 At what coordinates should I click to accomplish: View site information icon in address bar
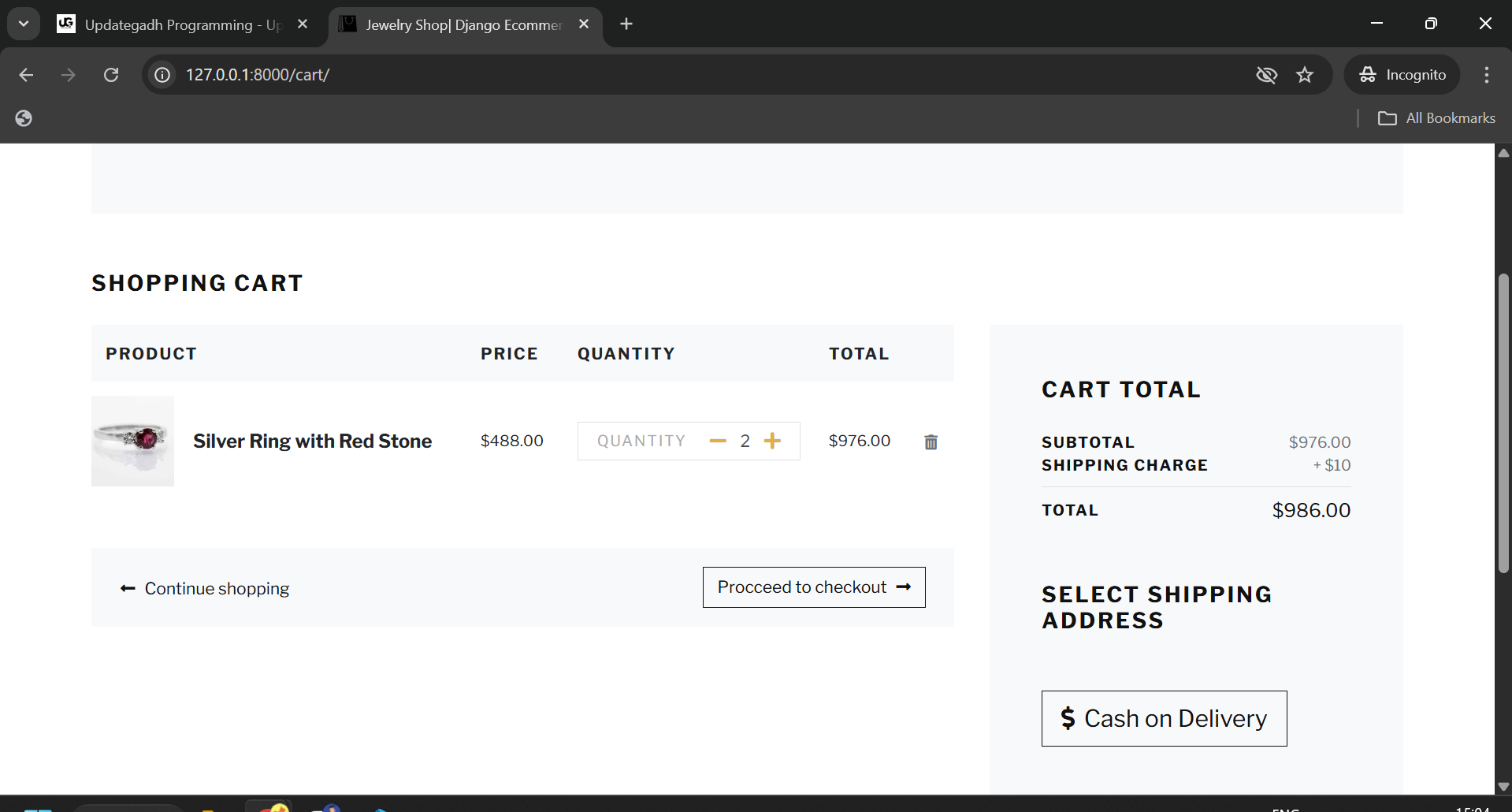coord(162,75)
